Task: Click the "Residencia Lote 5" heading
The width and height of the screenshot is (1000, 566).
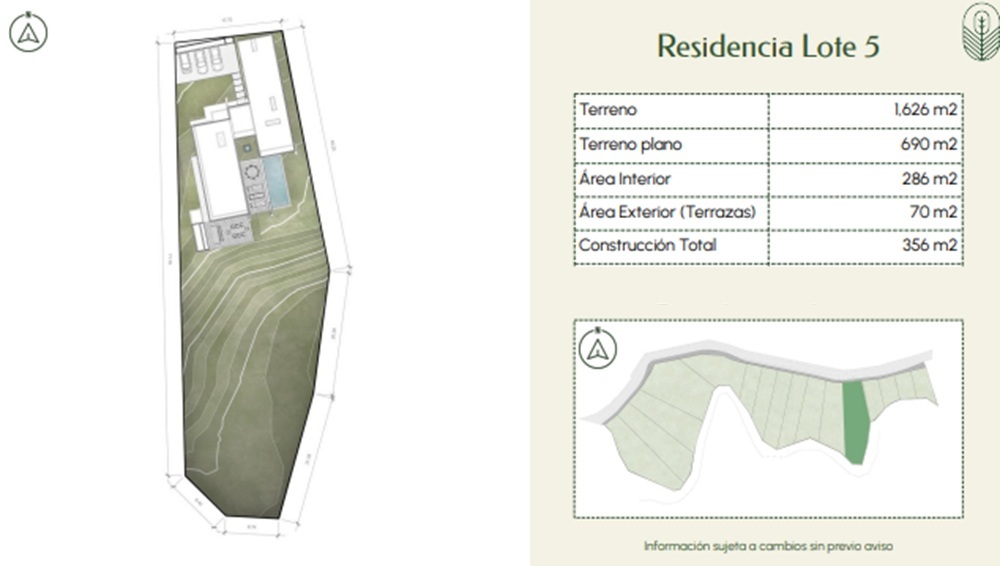Action: point(767,46)
